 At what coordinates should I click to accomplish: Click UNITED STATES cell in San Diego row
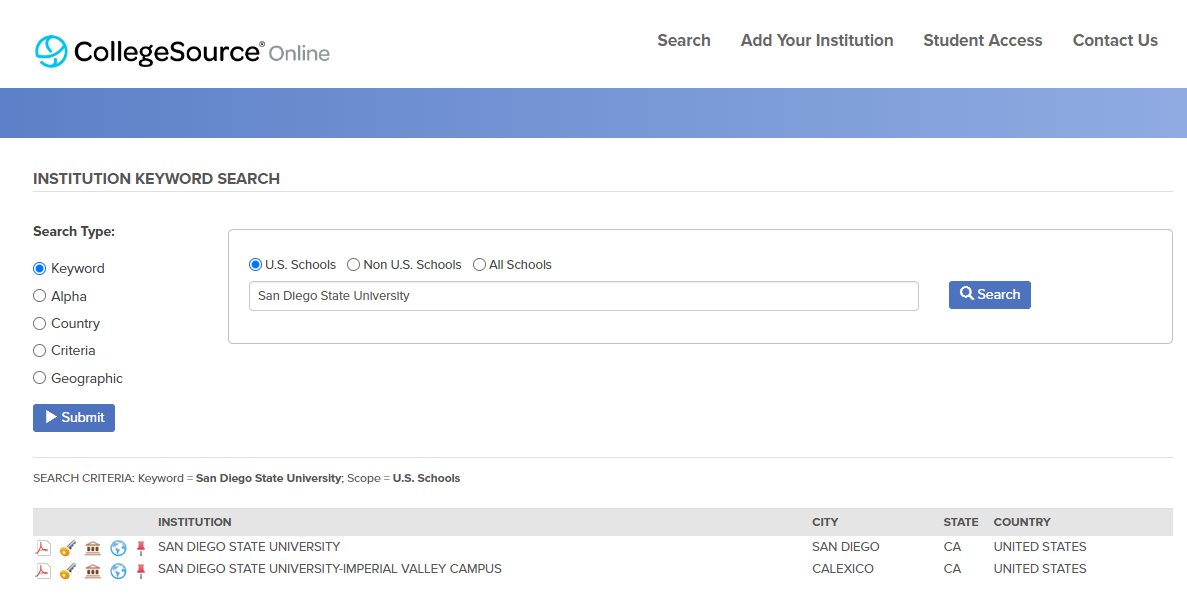click(x=1039, y=546)
